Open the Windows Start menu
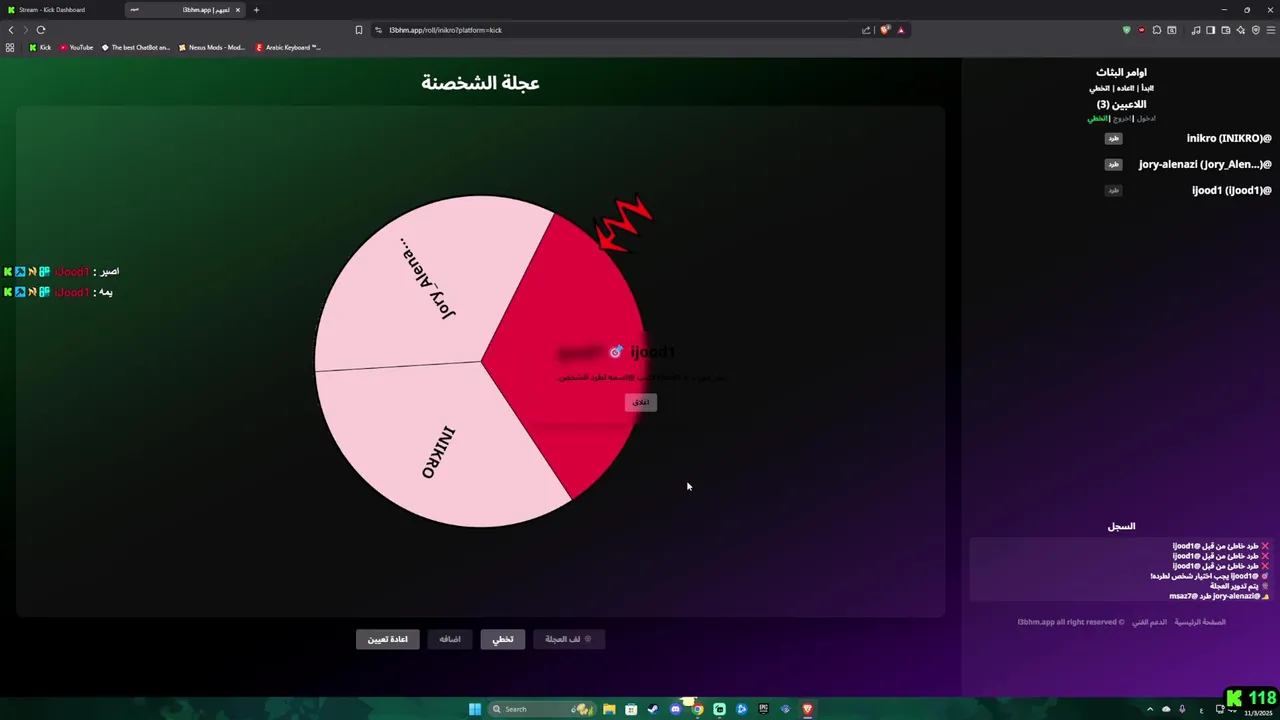Image resolution: width=1280 pixels, height=720 pixels. (475, 709)
